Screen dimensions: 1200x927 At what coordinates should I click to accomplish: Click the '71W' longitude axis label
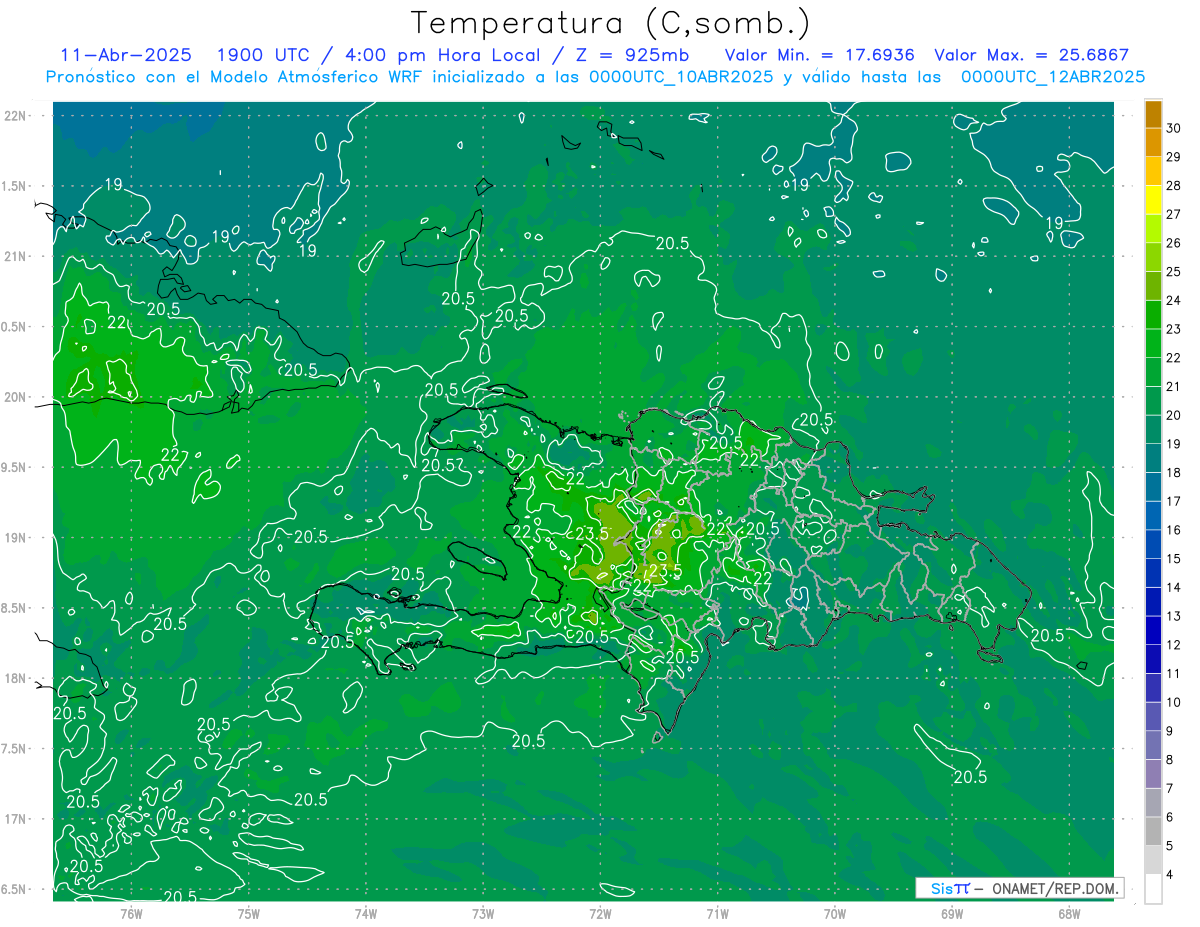click(x=717, y=913)
